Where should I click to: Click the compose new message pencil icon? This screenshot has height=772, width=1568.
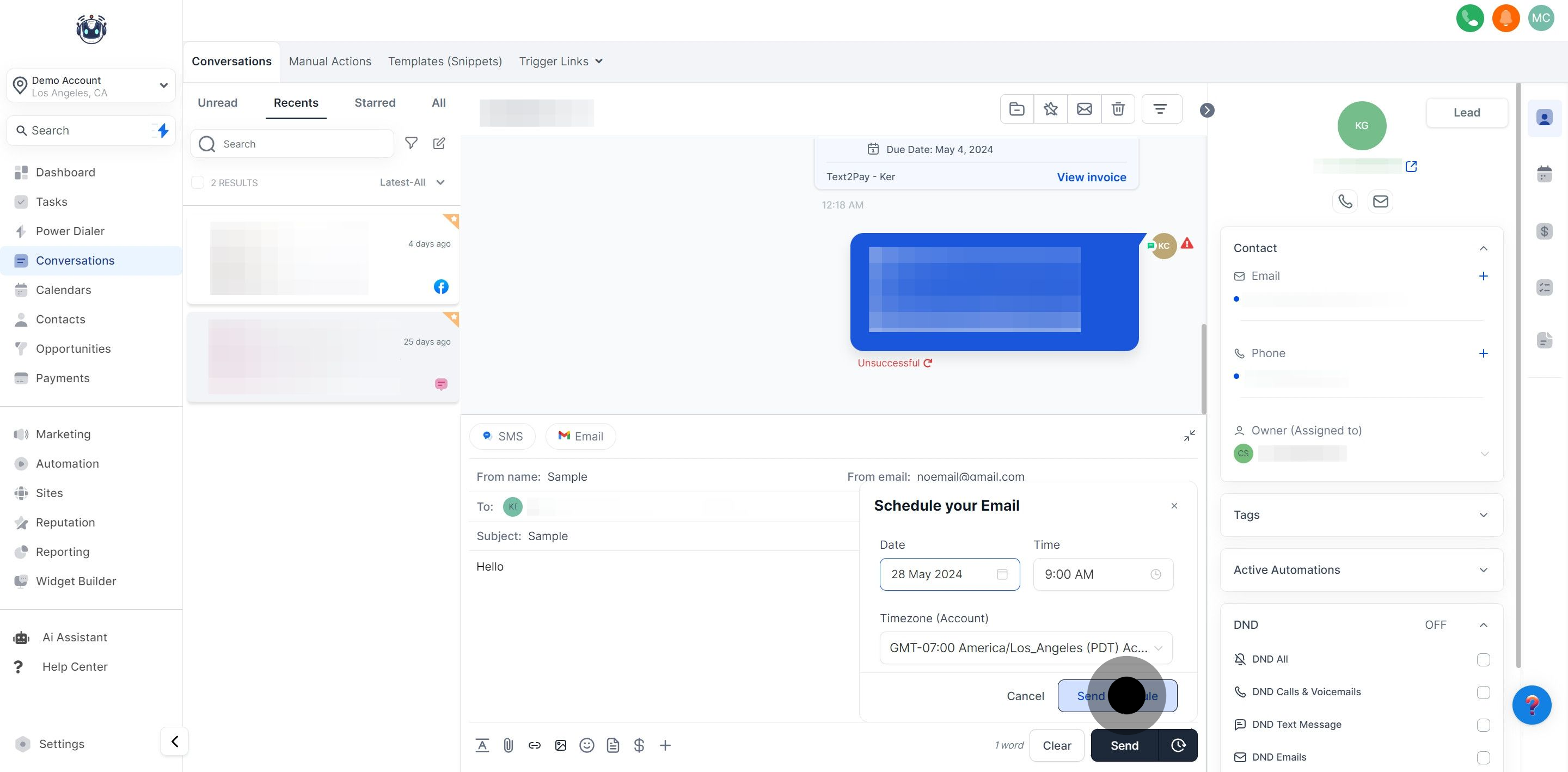(x=439, y=144)
